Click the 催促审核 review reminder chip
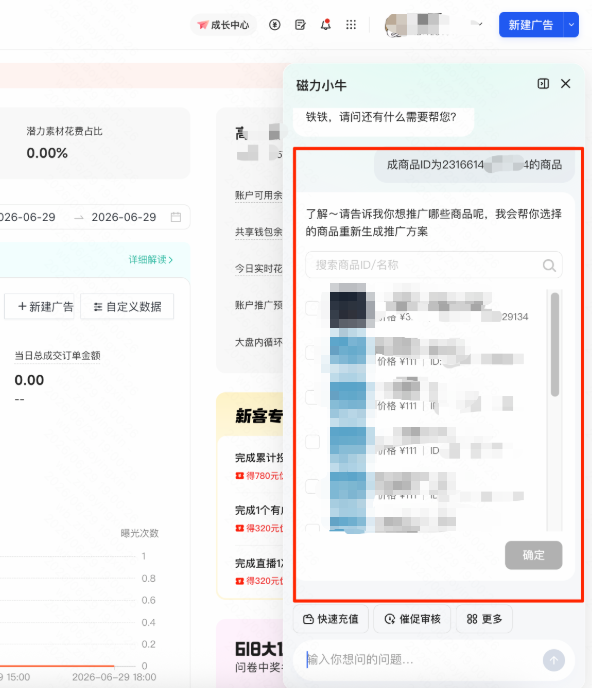592x688 pixels. [x=412, y=619]
